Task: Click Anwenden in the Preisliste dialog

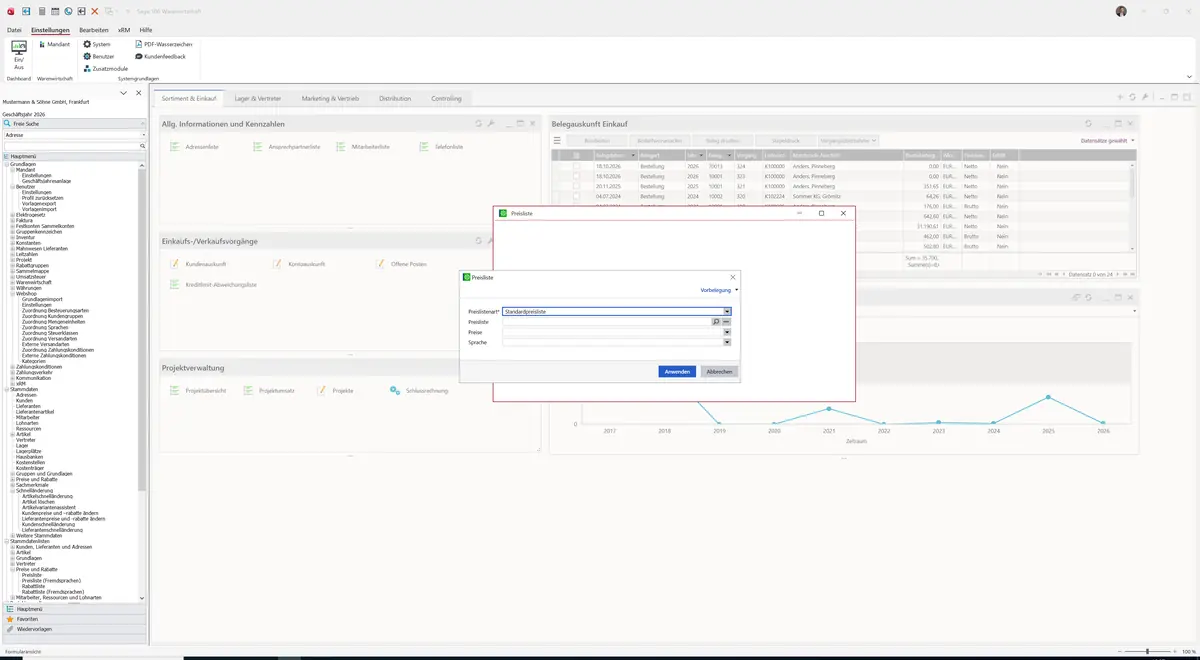Action: point(677,371)
